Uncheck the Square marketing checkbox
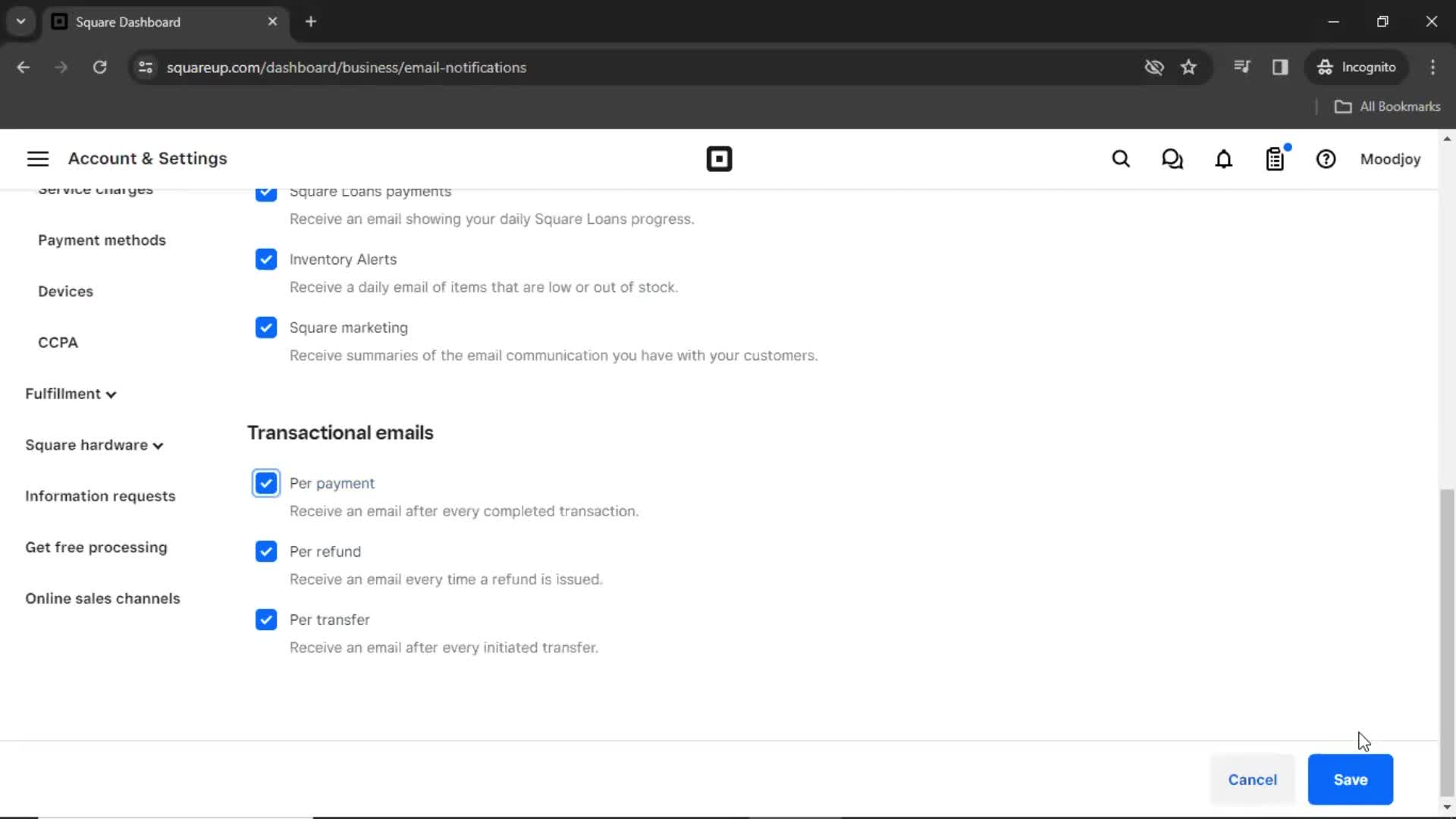Image resolution: width=1456 pixels, height=819 pixels. point(266,328)
